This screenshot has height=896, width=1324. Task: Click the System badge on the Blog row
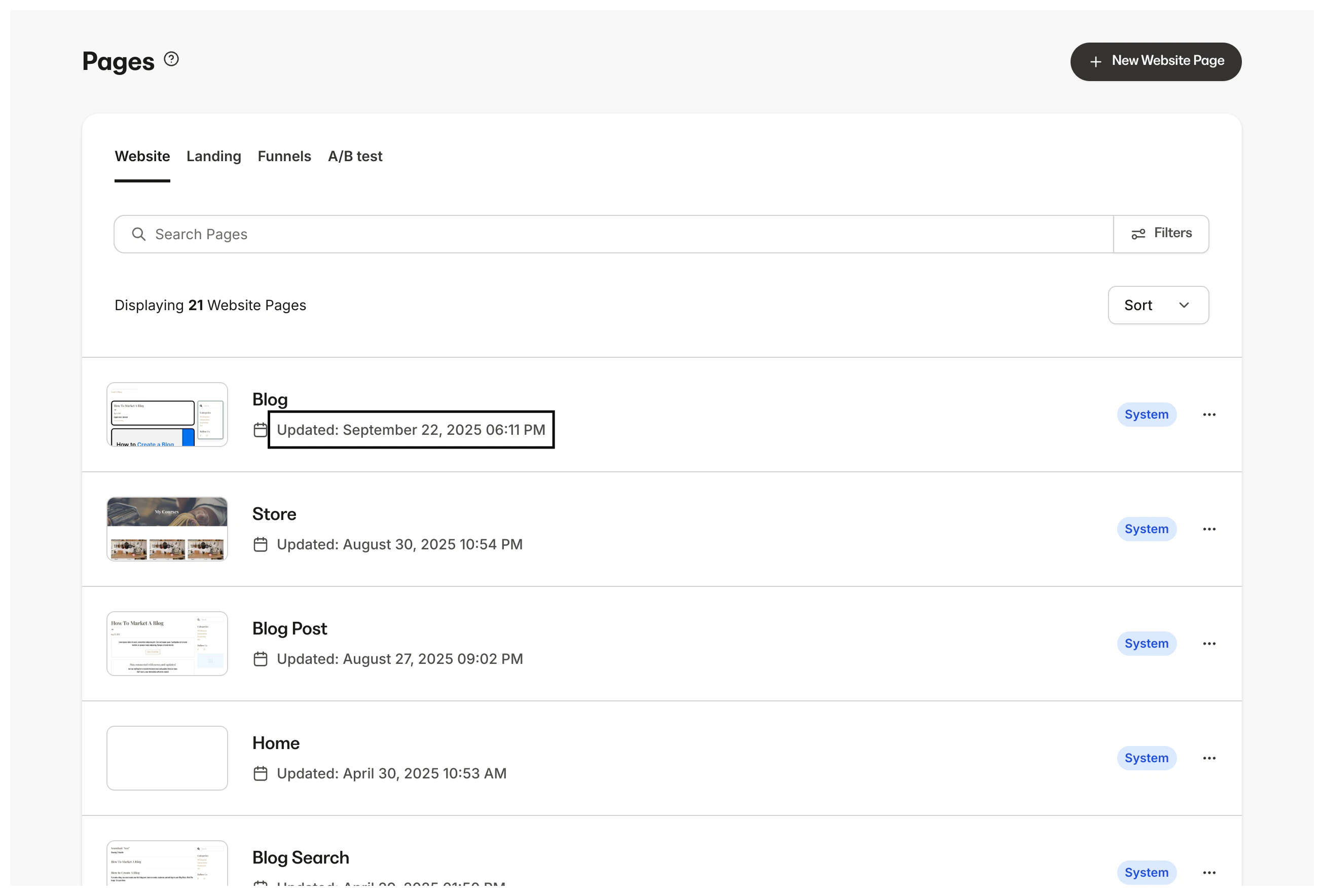tap(1146, 414)
